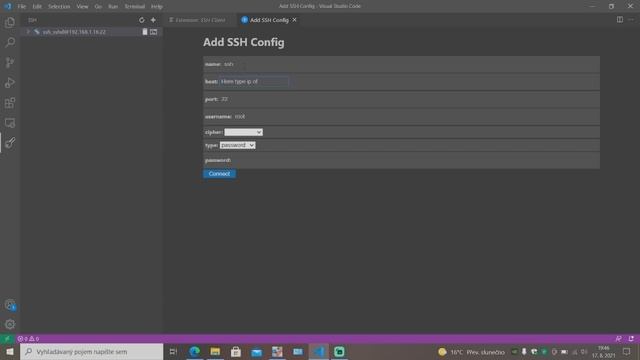
Task: Click the Visual Studio Code taskbar icon
Action: click(x=319, y=352)
